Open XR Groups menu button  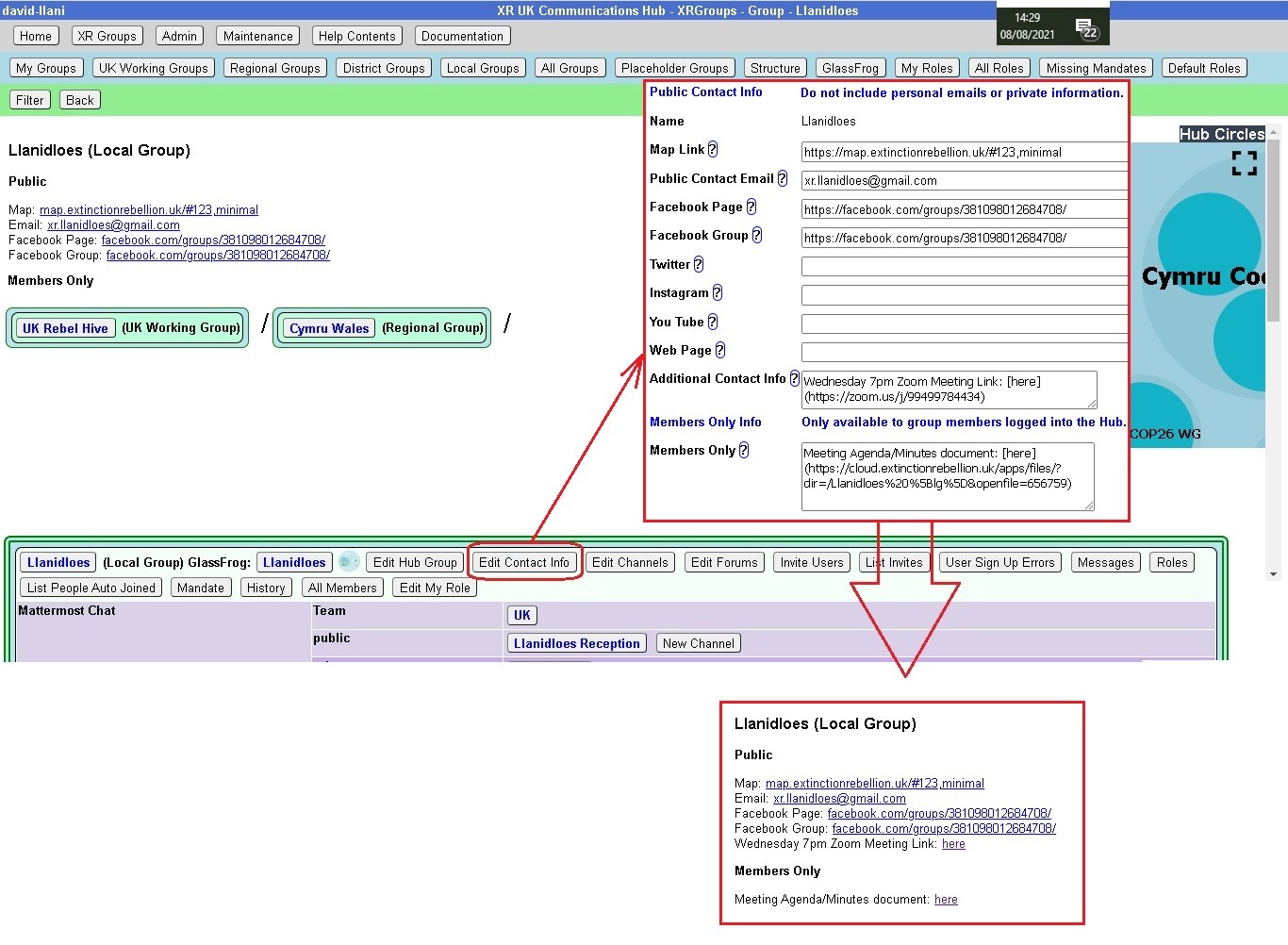pyautogui.click(x=107, y=36)
